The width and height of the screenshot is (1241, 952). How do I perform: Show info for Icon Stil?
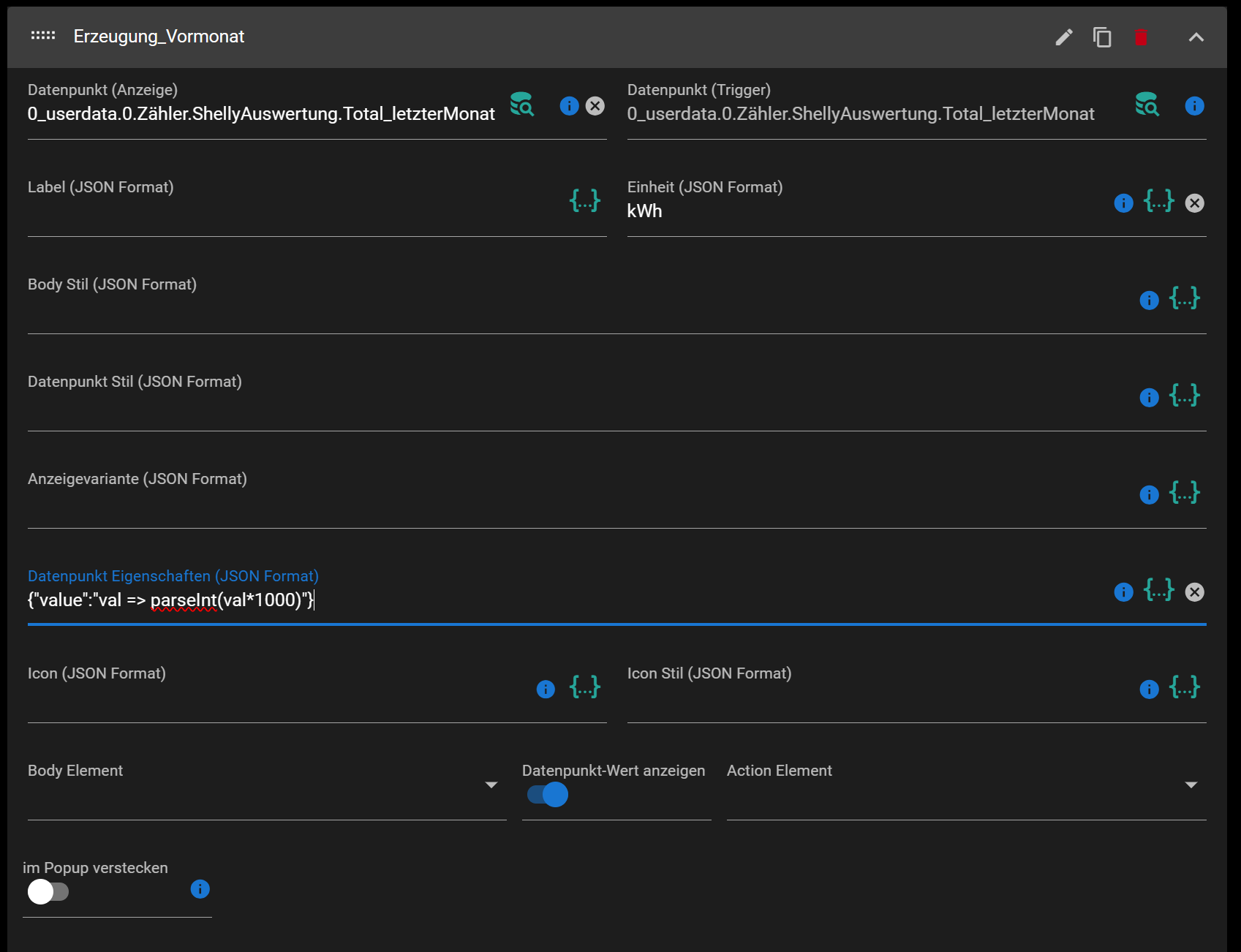(1149, 690)
